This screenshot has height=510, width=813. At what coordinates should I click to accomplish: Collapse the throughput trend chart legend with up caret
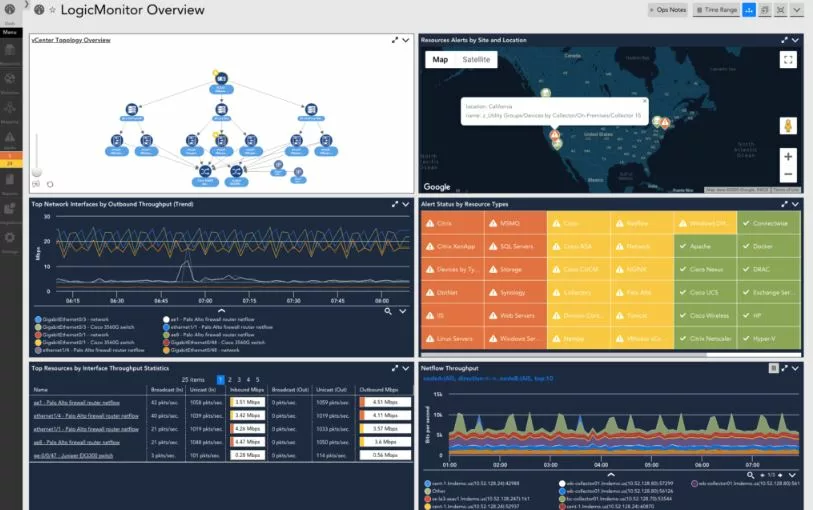tap(221, 310)
